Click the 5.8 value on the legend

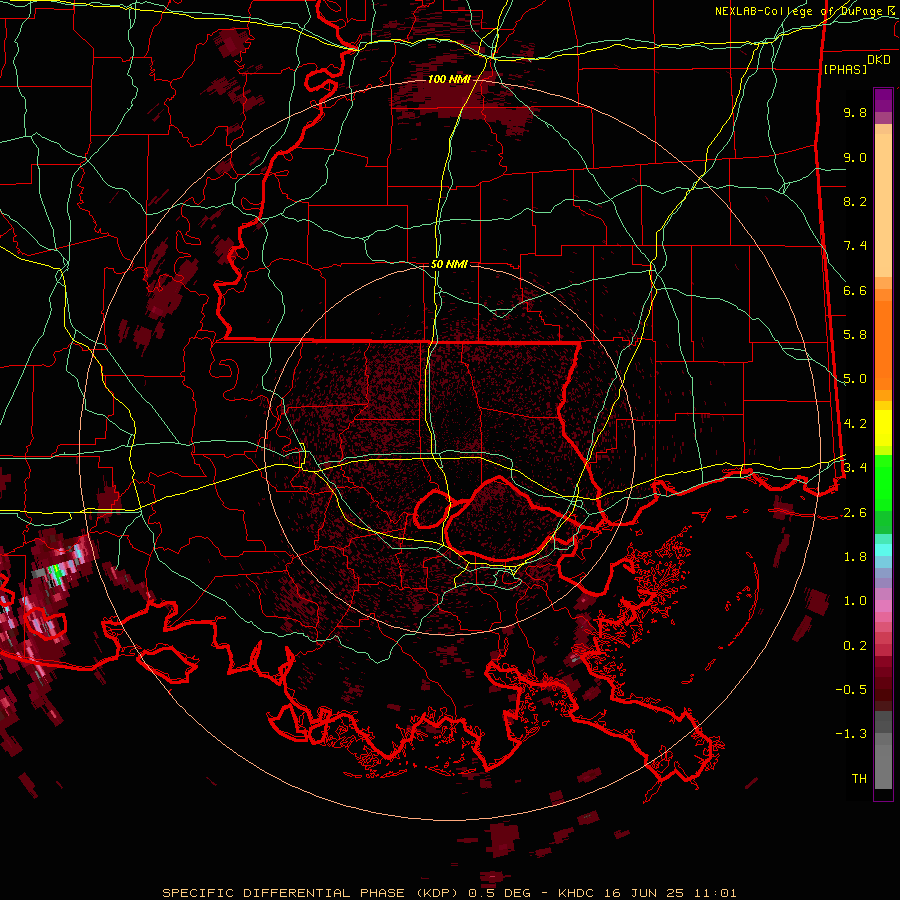[855, 335]
